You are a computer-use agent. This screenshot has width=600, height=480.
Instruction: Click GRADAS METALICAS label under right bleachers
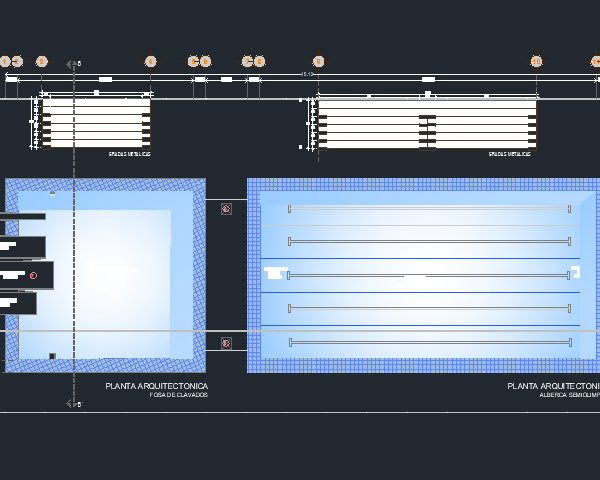pyautogui.click(x=510, y=154)
